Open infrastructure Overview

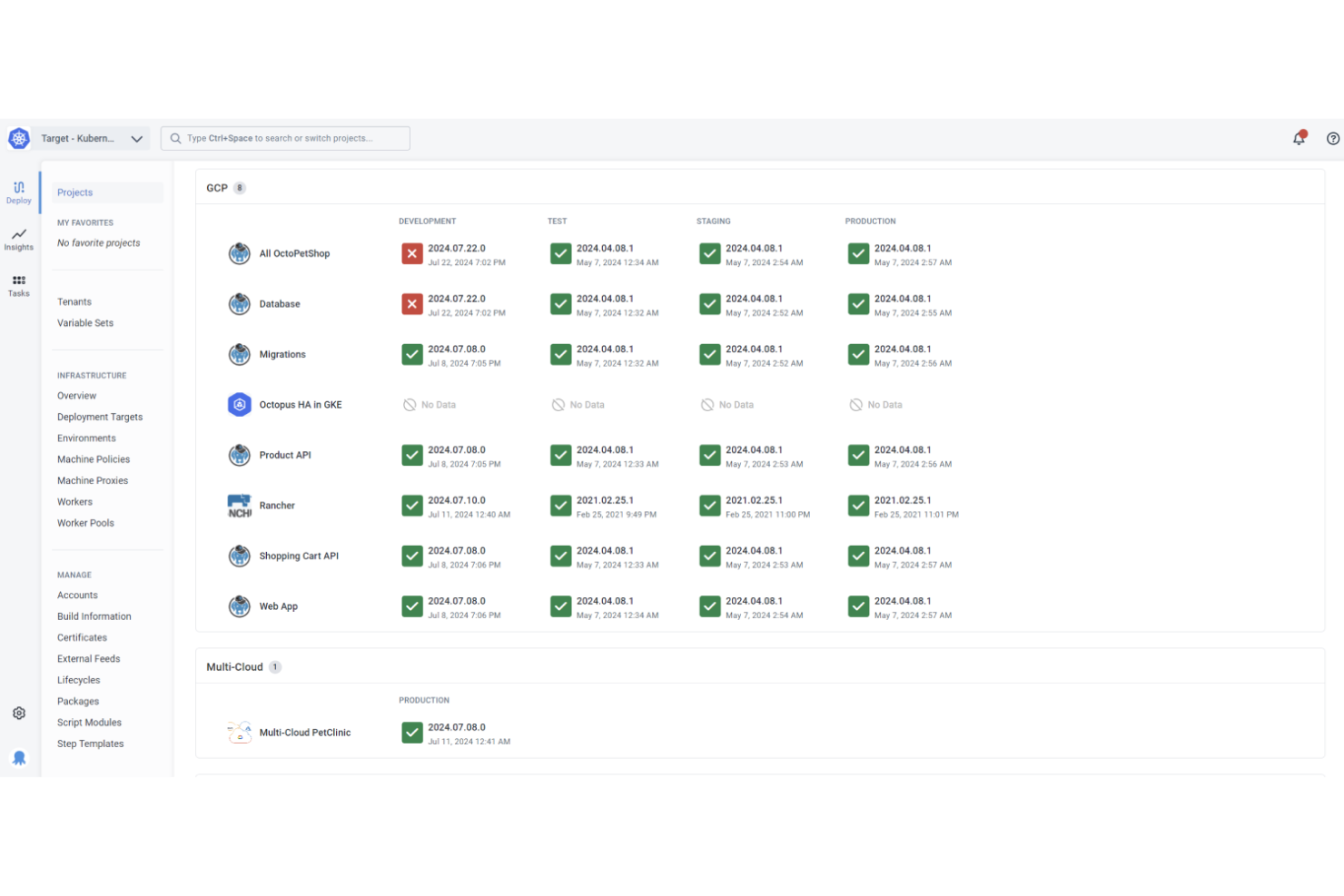76,396
